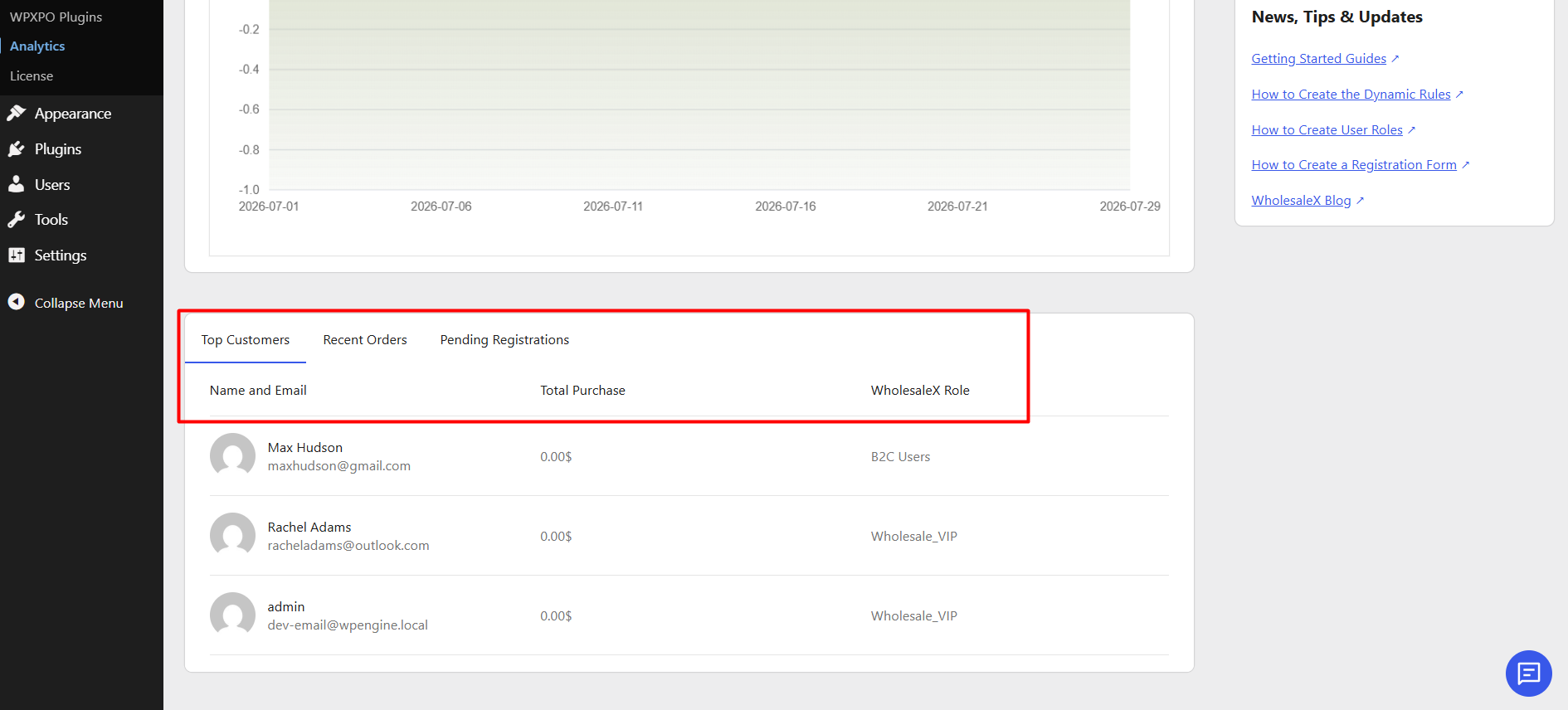Click the -1.0 axis label on the chart

tap(249, 189)
